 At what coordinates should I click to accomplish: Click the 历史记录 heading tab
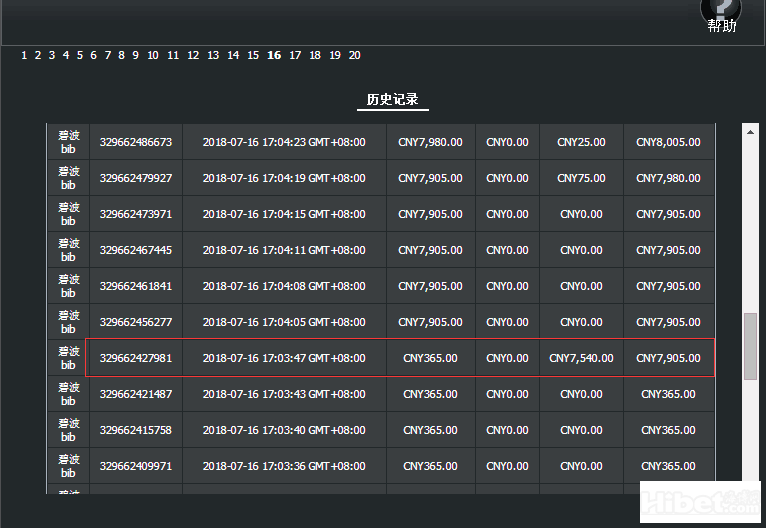[x=392, y=100]
